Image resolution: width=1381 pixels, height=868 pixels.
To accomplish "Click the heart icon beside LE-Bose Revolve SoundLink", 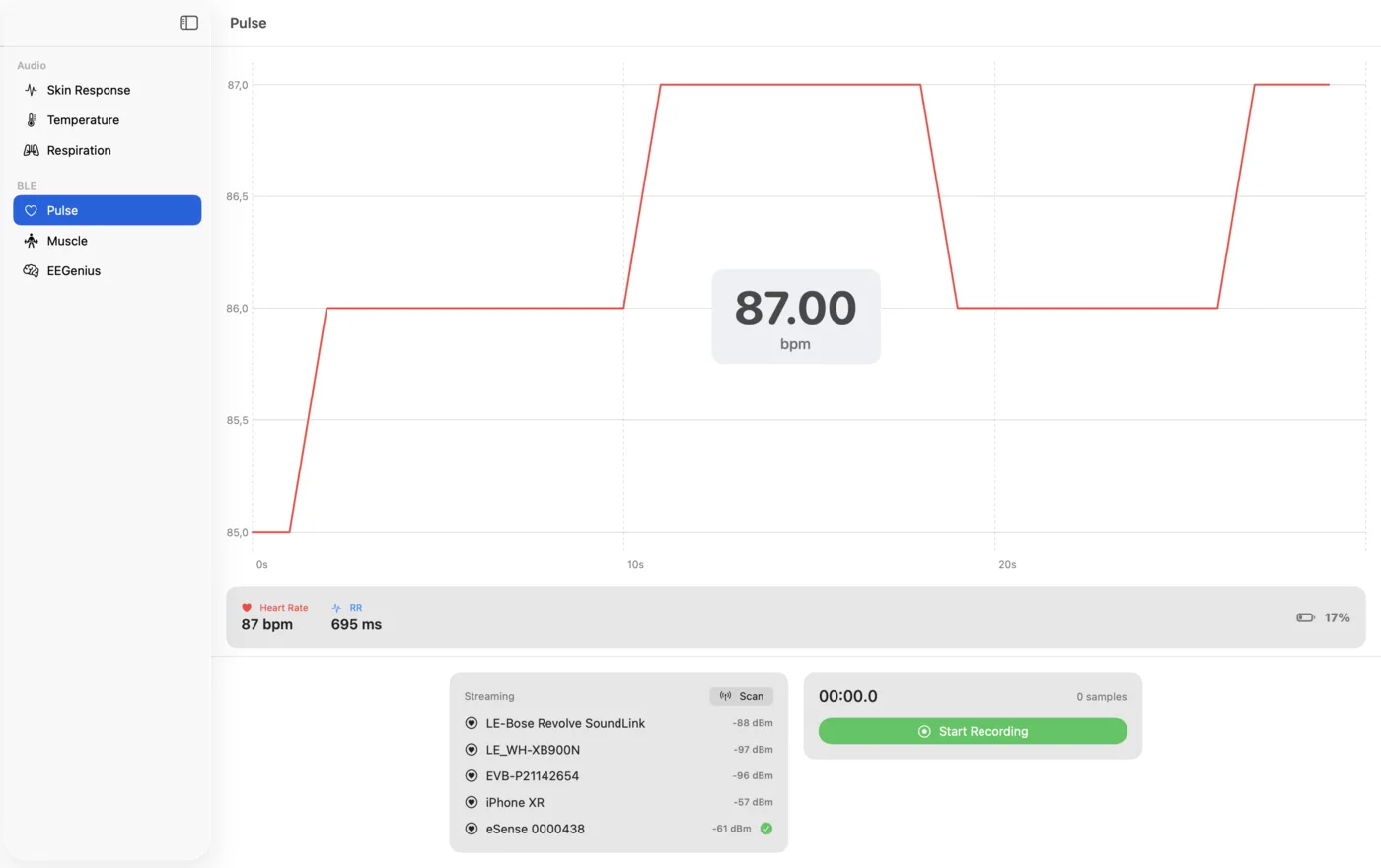I will [472, 723].
